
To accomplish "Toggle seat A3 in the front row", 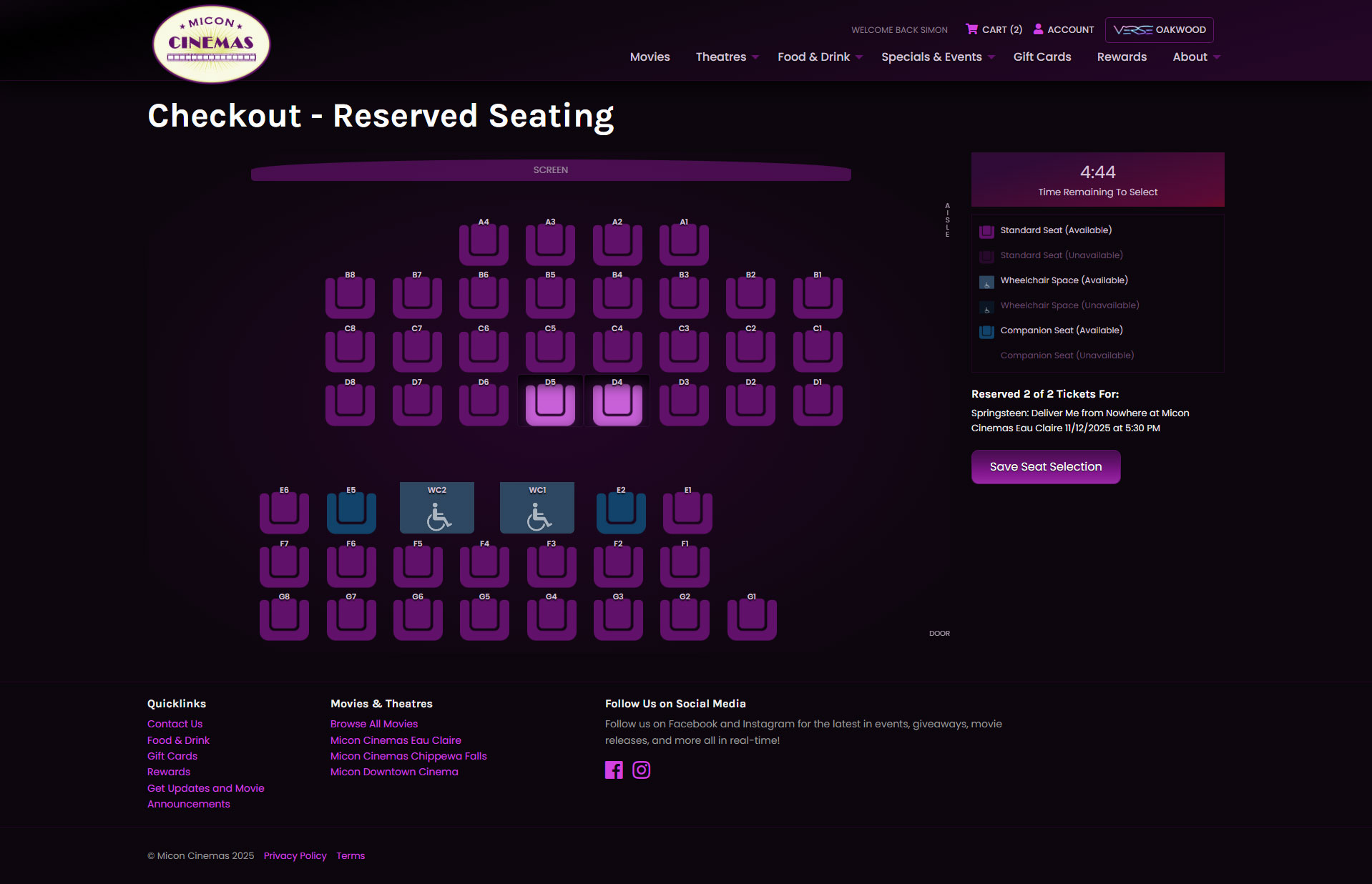I will tap(550, 243).
